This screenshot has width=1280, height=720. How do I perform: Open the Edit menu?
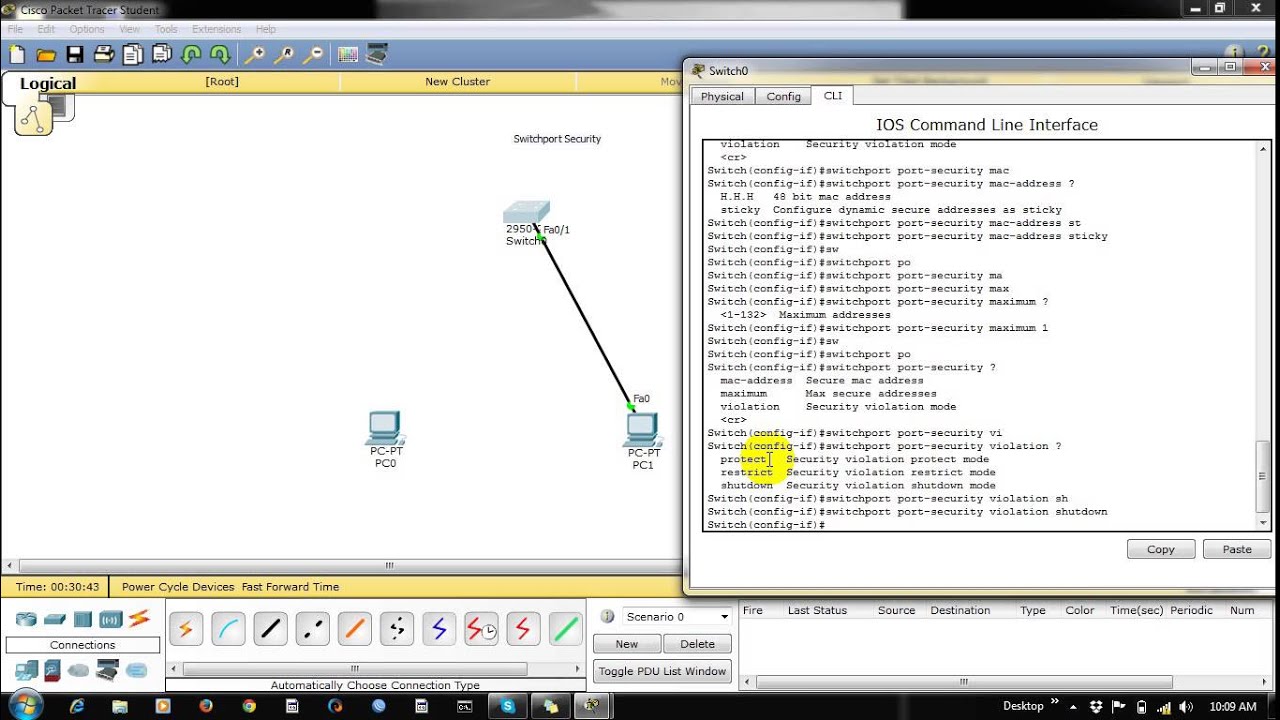tap(46, 29)
